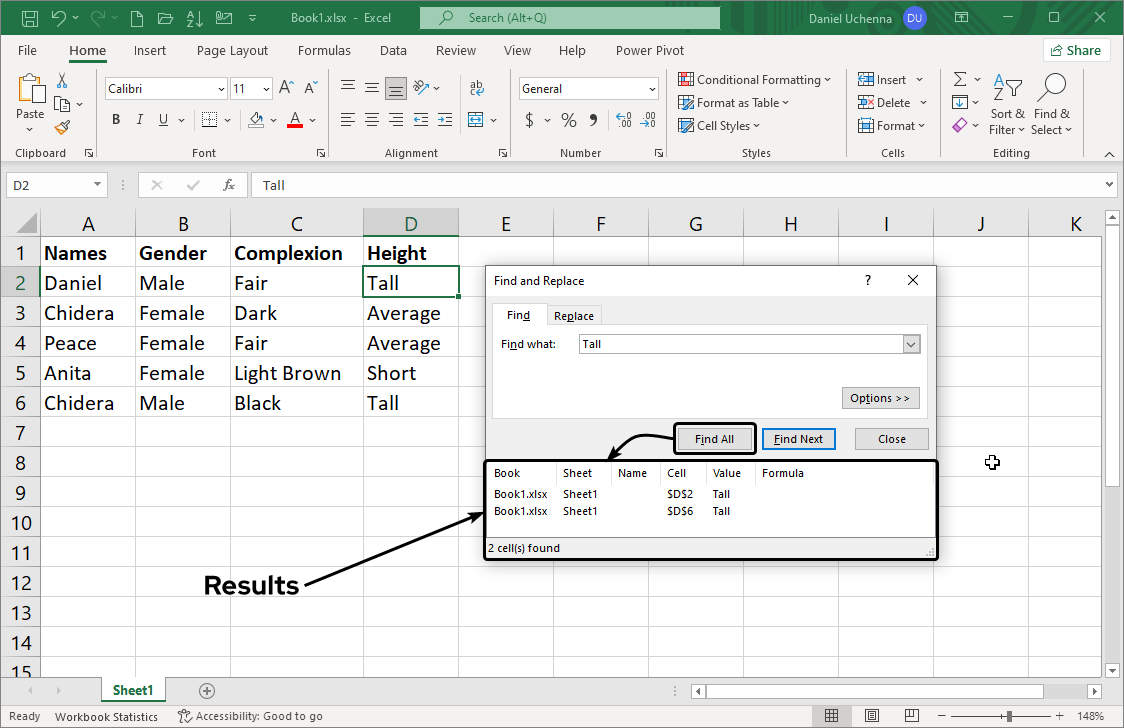Add a new sheet with plus icon

click(207, 691)
